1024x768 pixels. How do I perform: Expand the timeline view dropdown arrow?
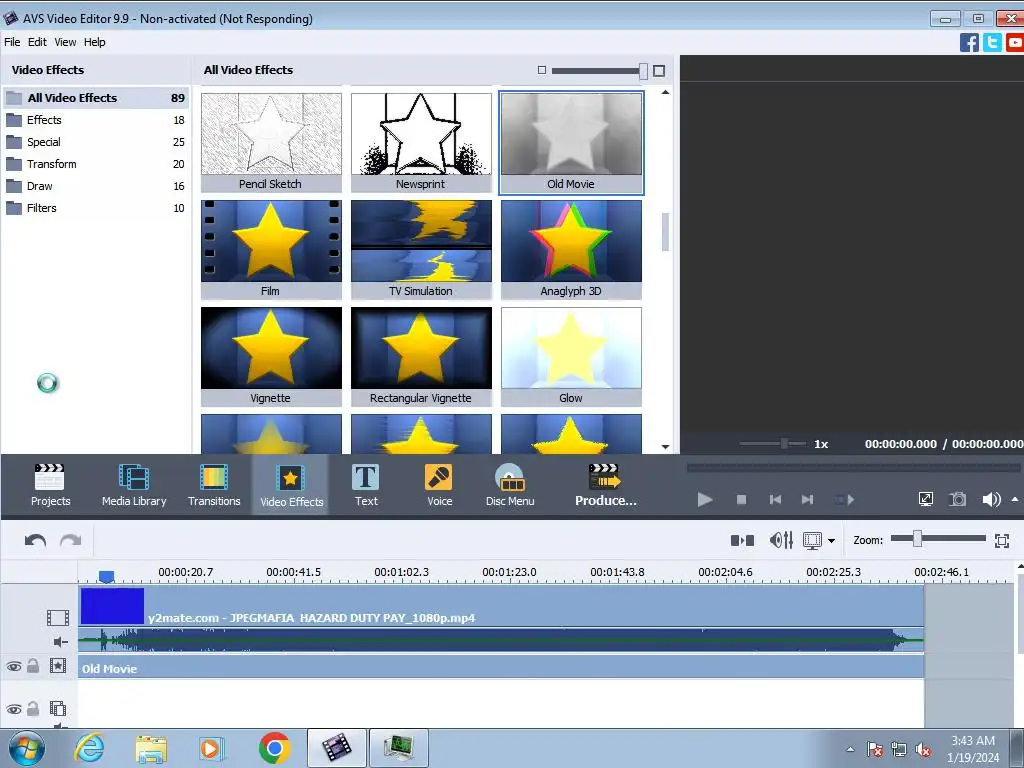[831, 541]
